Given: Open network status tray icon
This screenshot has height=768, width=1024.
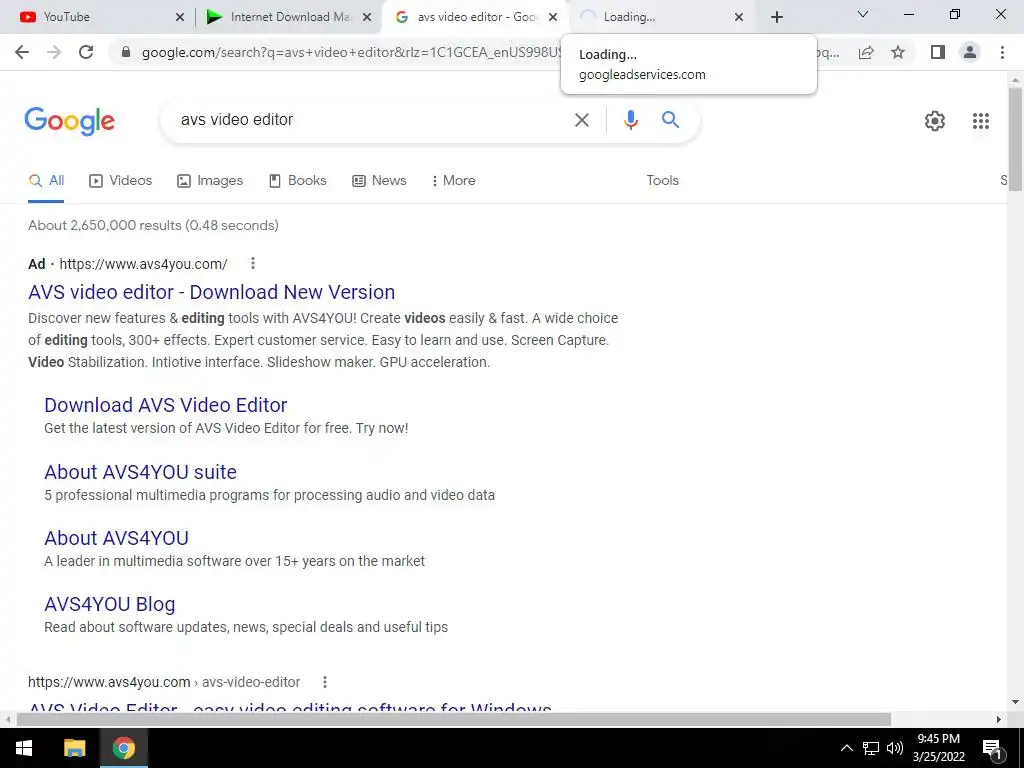Looking at the screenshot, I should (x=871, y=748).
